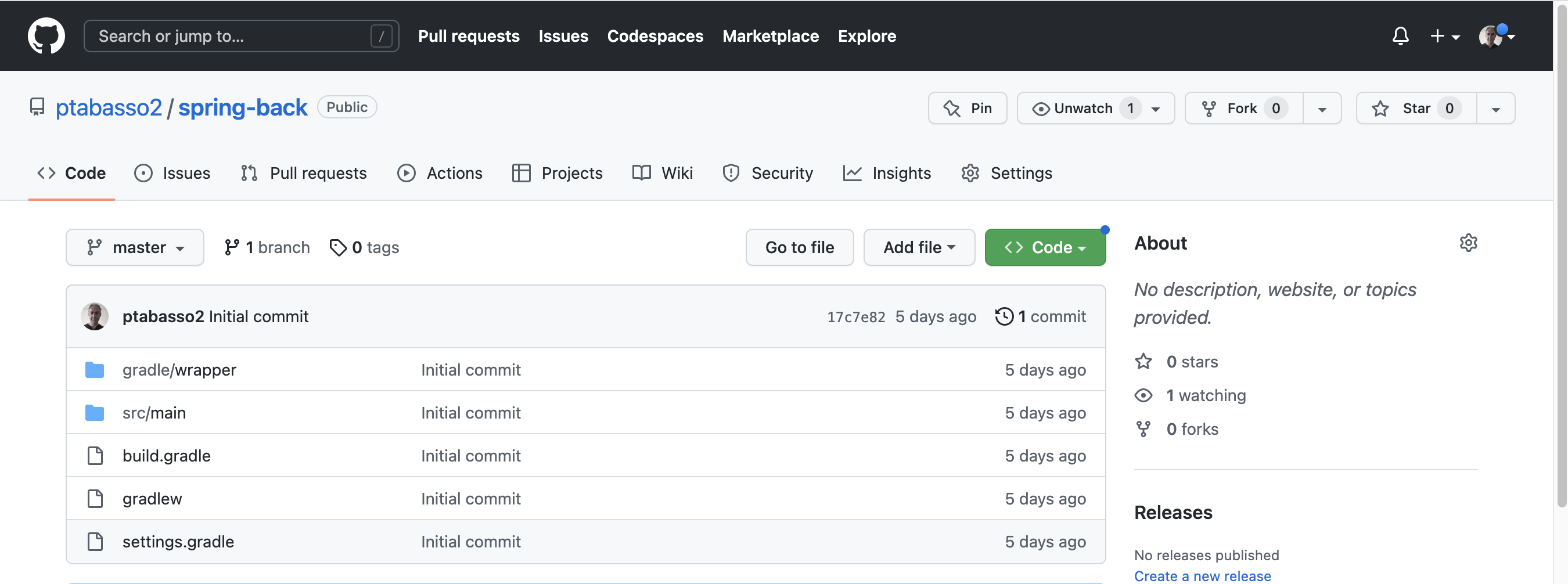View the 0 forks link

click(x=1177, y=430)
